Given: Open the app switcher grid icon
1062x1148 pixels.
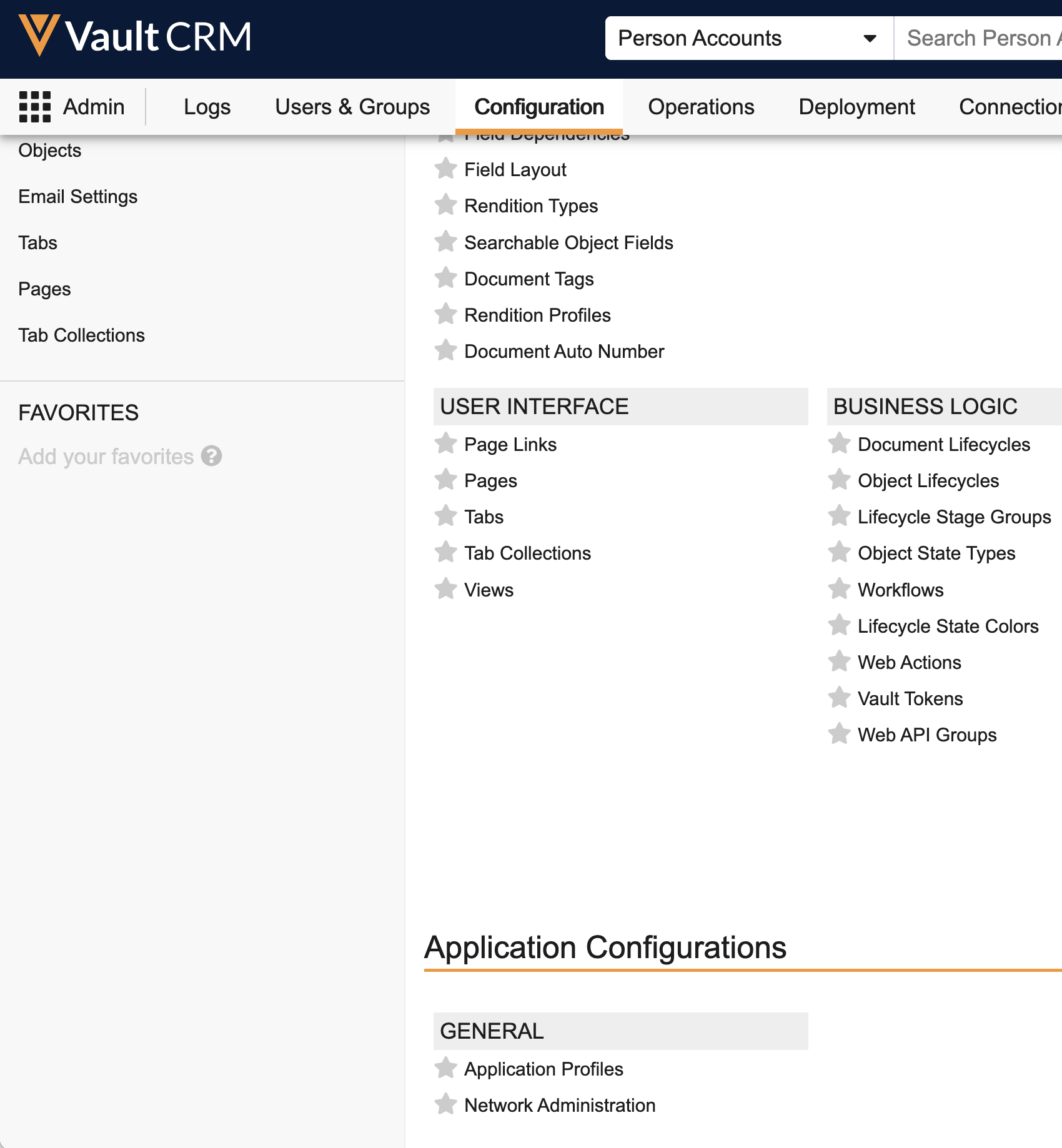Looking at the screenshot, I should point(34,107).
